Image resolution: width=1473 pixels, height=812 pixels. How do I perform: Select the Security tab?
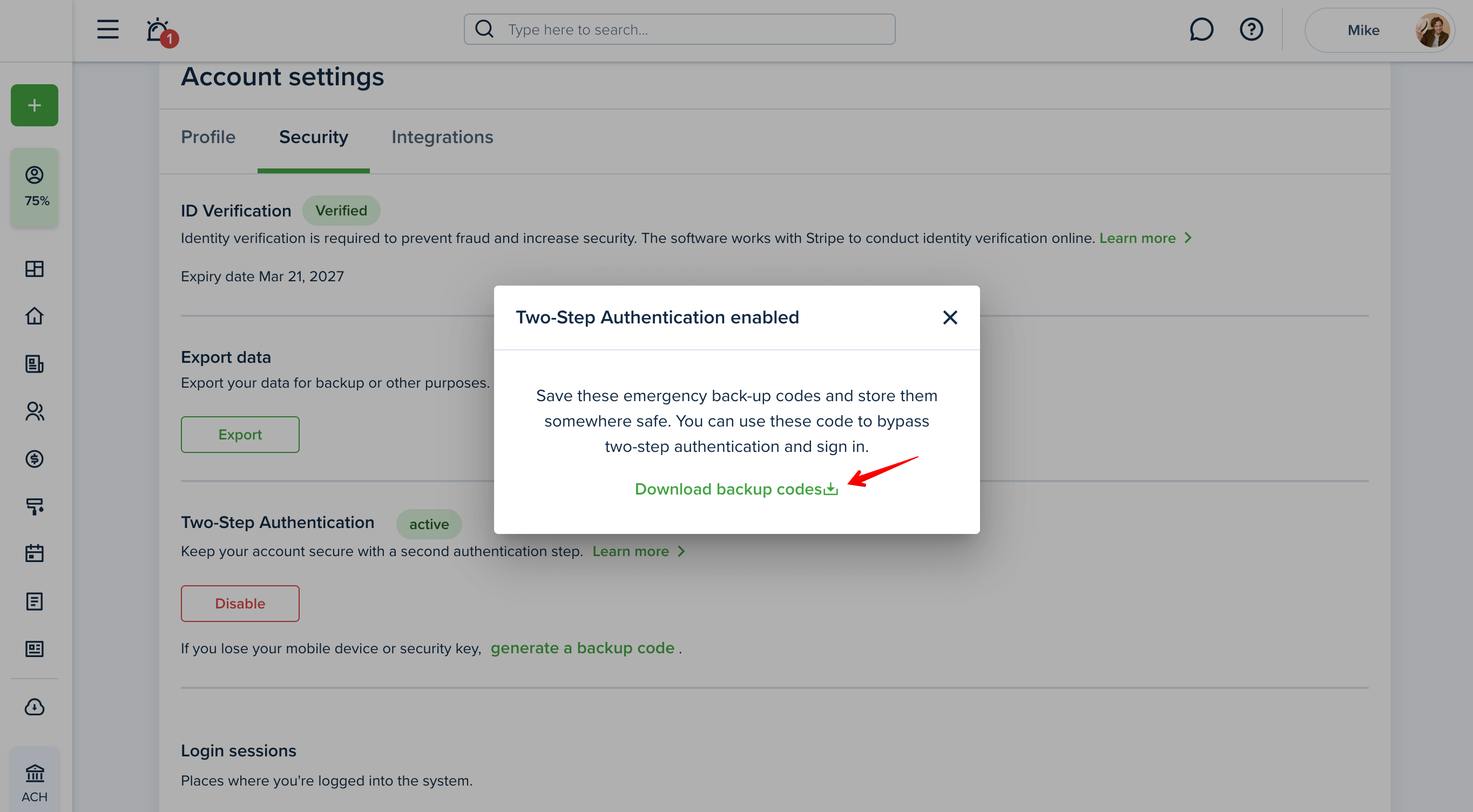pos(313,137)
